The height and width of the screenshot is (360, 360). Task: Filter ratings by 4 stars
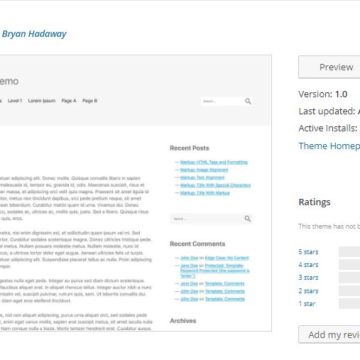(x=308, y=265)
